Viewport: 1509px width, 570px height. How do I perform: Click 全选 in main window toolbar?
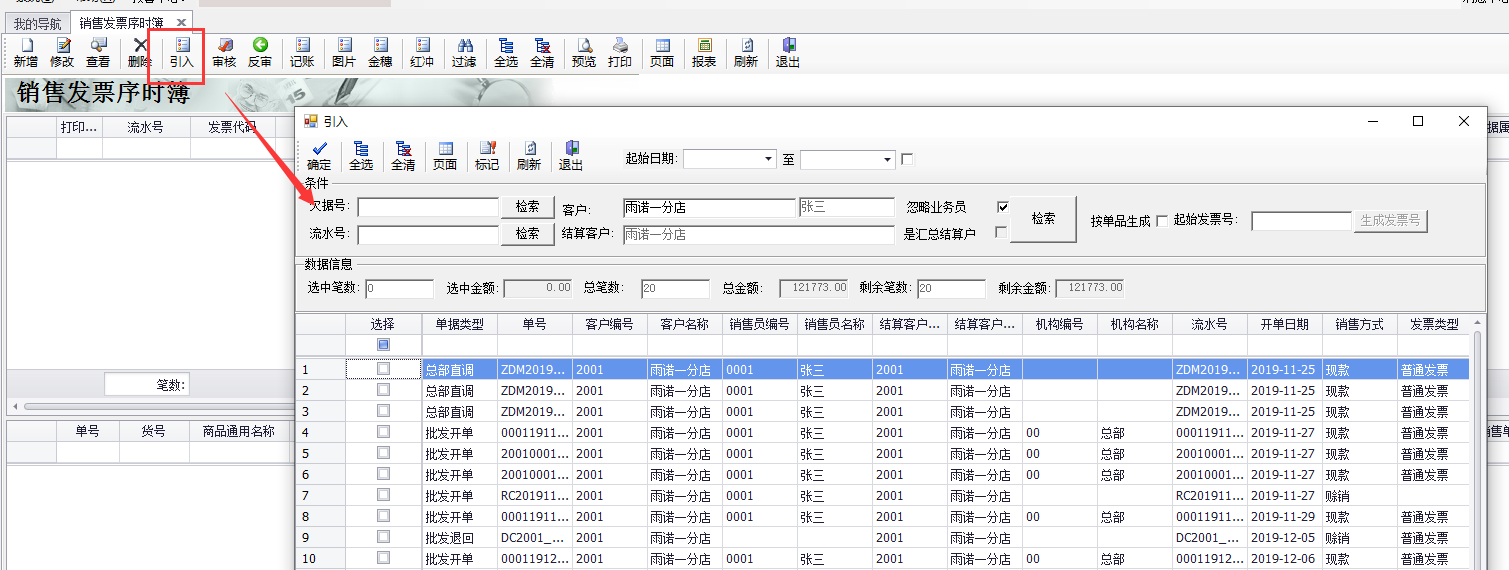pos(506,52)
